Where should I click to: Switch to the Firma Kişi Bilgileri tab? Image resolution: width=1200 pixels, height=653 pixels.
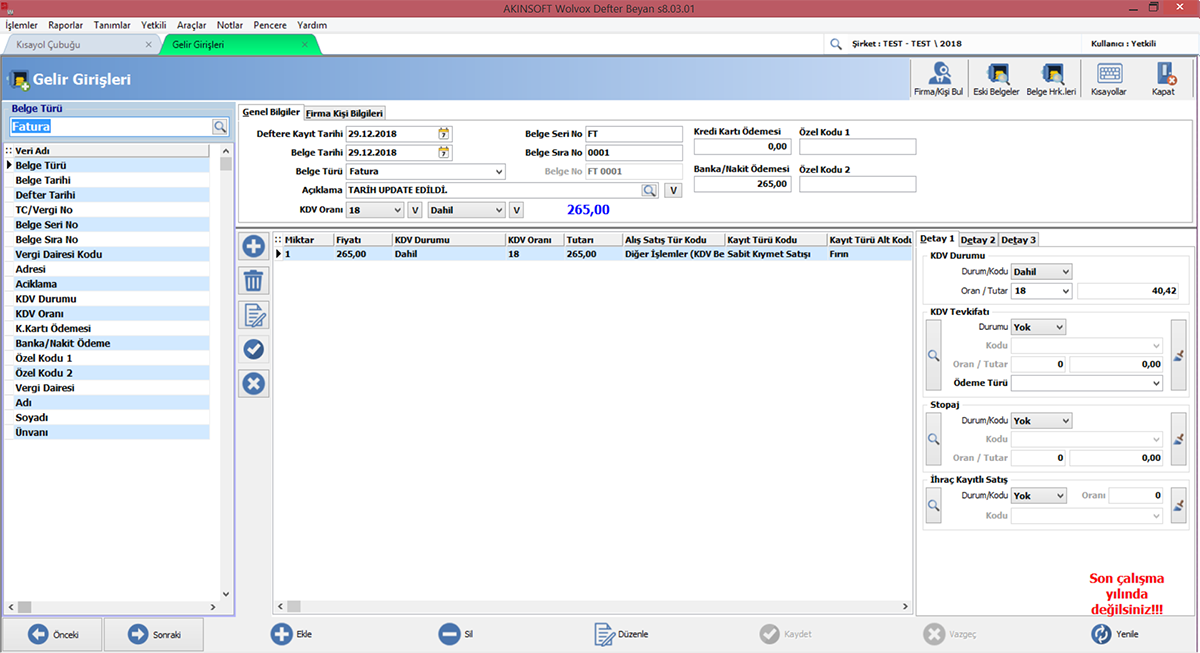(344, 113)
